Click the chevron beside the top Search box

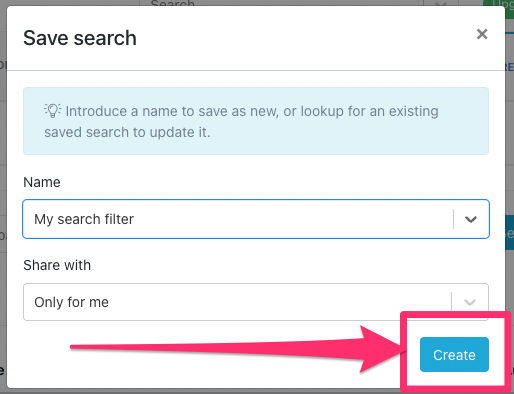pos(441,3)
